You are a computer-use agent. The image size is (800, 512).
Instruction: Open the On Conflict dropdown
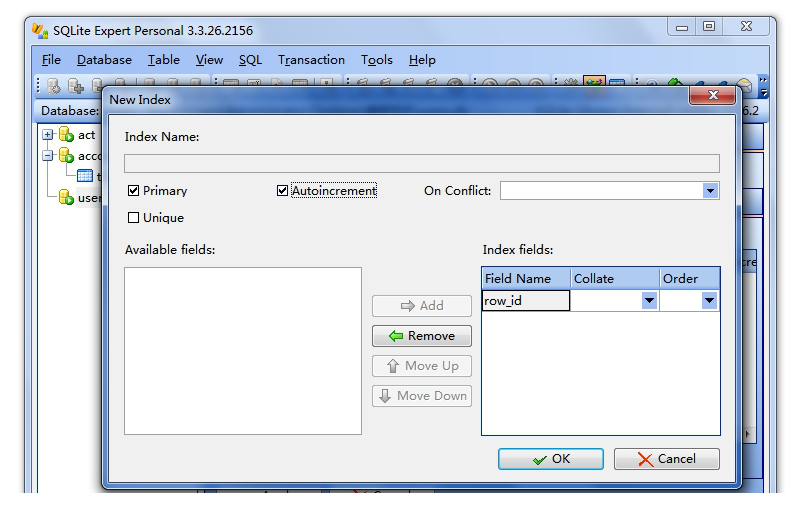coord(710,191)
